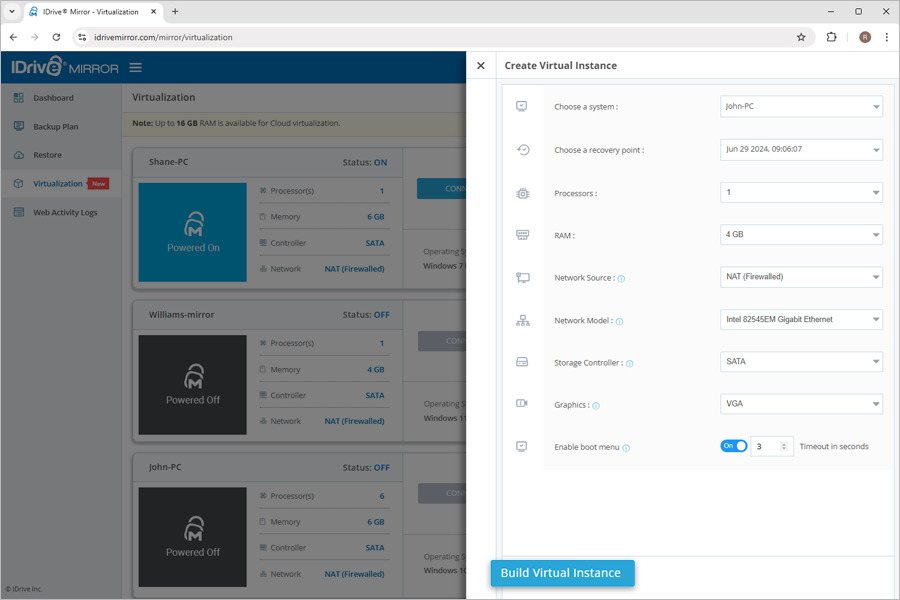Image resolution: width=900 pixels, height=600 pixels.
Task: Click Shane-PC Status: ON text
Action: (365, 162)
